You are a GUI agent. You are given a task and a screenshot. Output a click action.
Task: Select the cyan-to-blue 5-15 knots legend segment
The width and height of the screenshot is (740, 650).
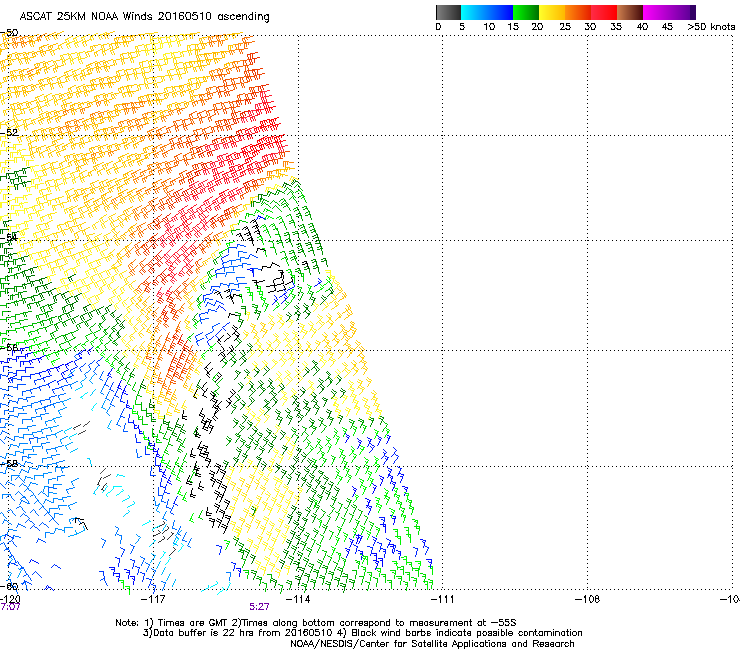[x=487, y=12]
